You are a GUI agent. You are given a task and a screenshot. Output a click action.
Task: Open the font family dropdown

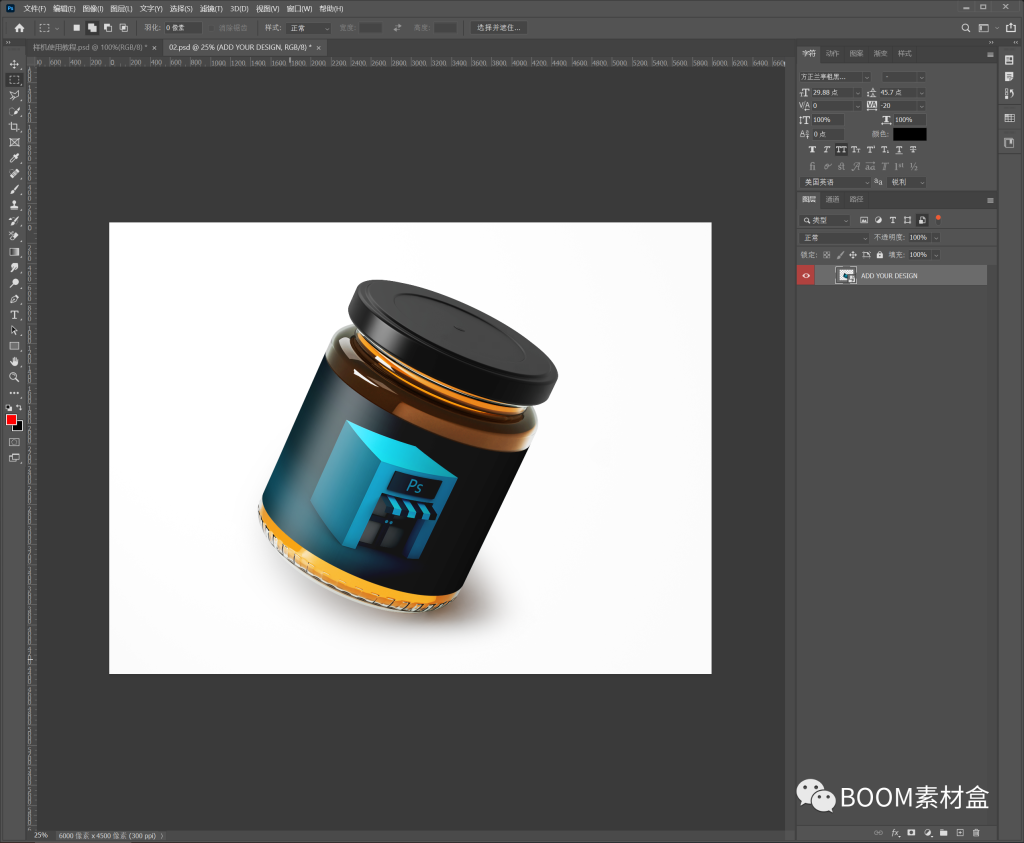(x=834, y=77)
